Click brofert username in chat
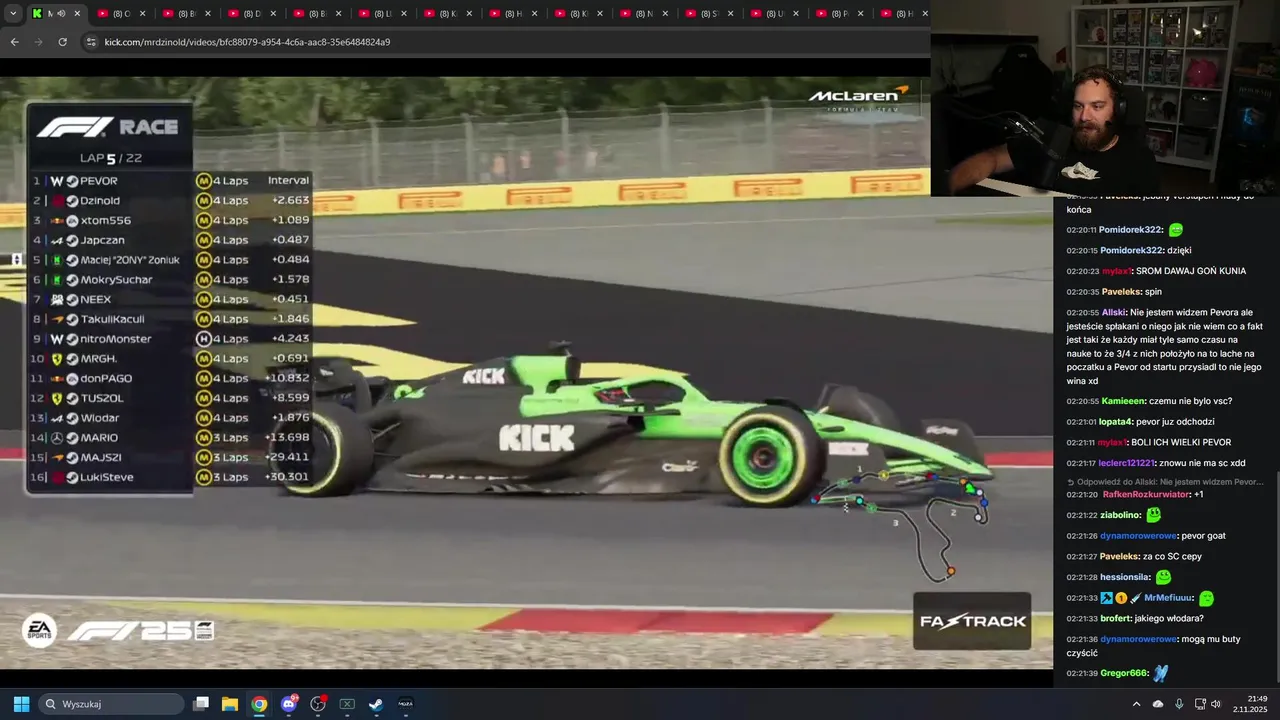The image size is (1280, 720). tap(1116, 618)
